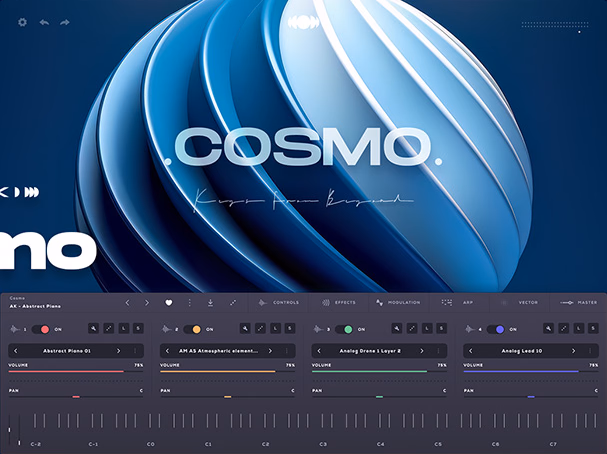Open options dots for Abstract Piano 01
This screenshot has height=454, width=607.
[135, 351]
